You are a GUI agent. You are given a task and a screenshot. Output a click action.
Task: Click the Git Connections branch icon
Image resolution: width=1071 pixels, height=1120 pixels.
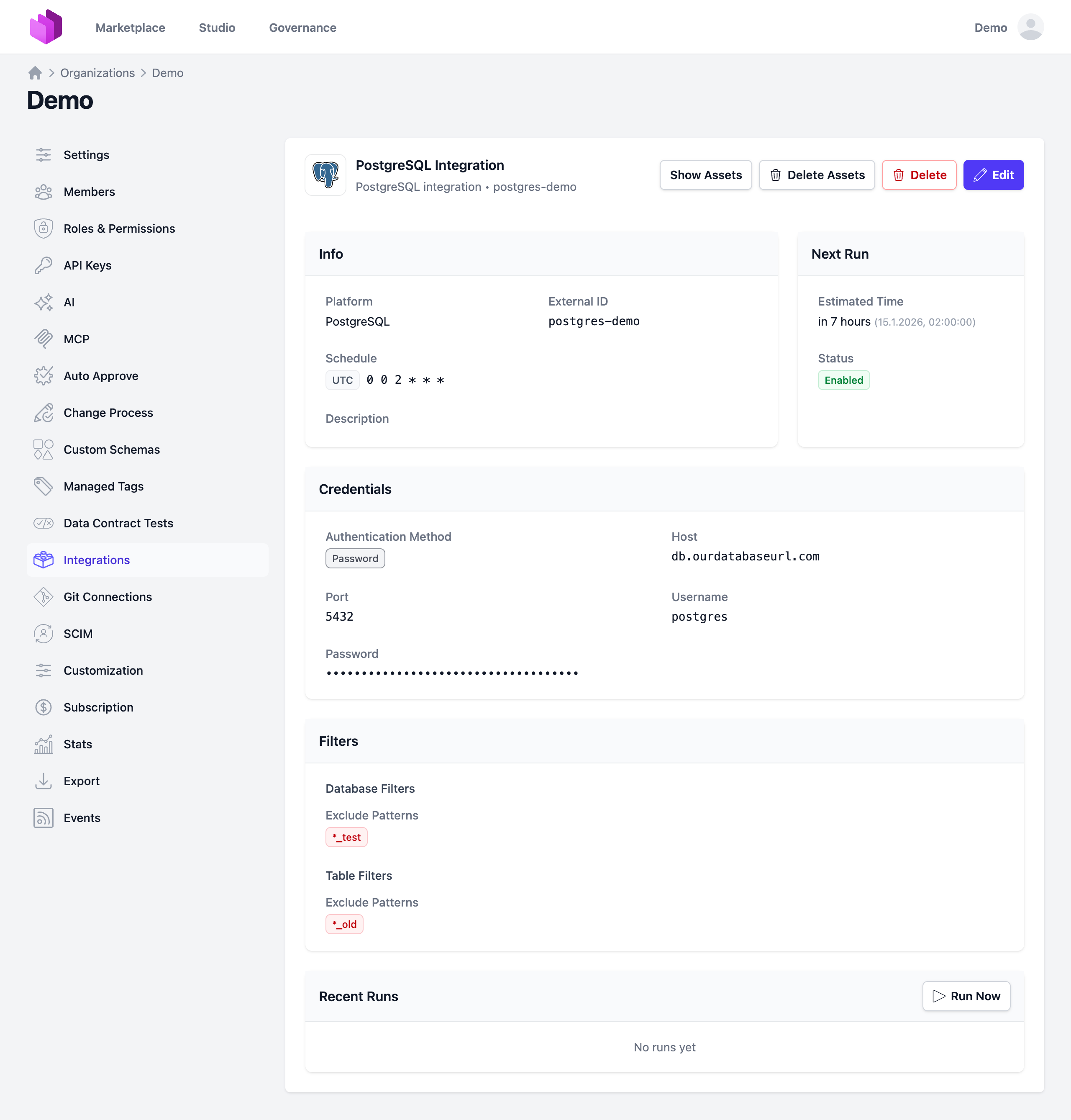44,597
